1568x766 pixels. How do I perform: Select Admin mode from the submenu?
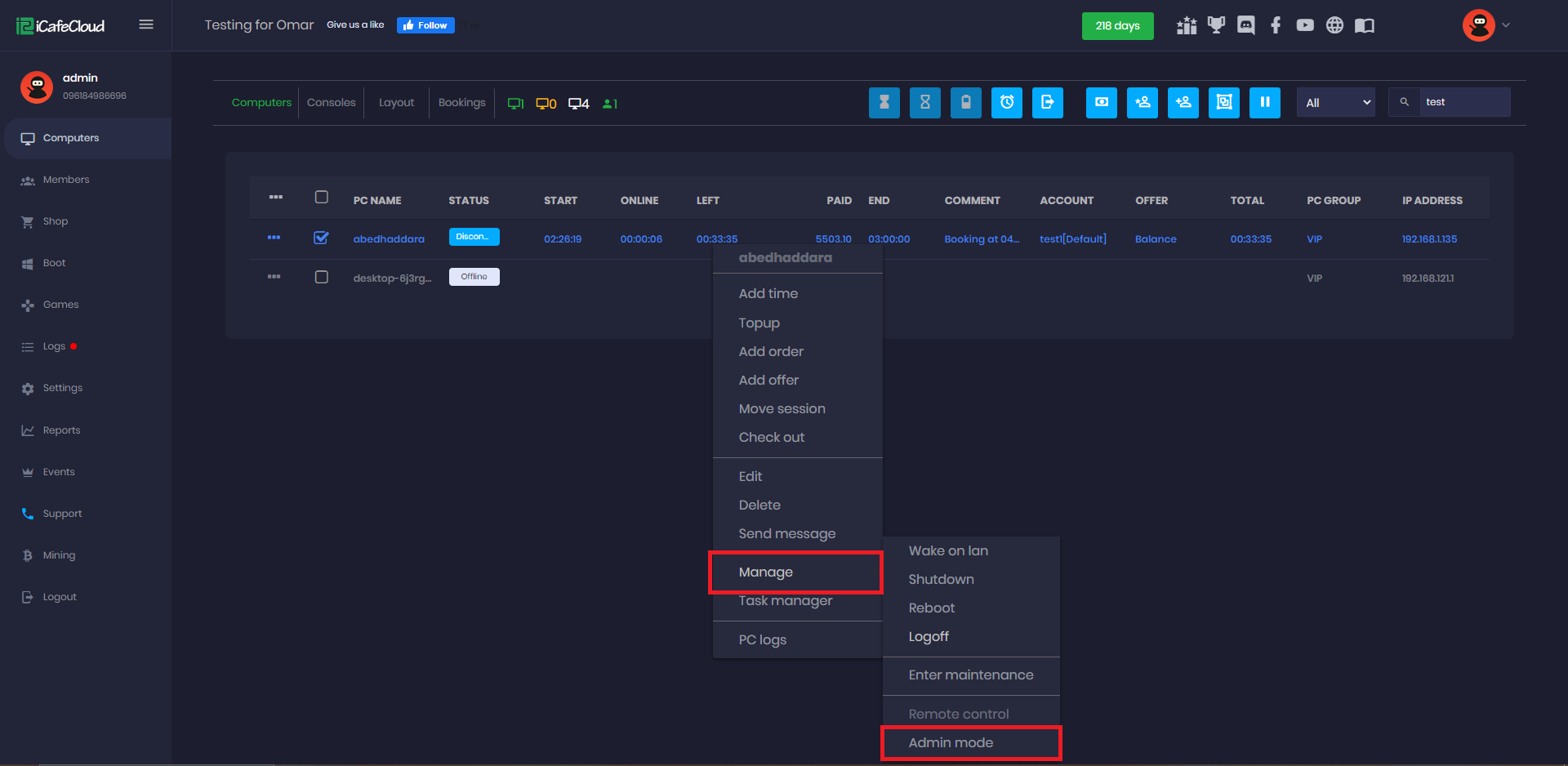951,742
